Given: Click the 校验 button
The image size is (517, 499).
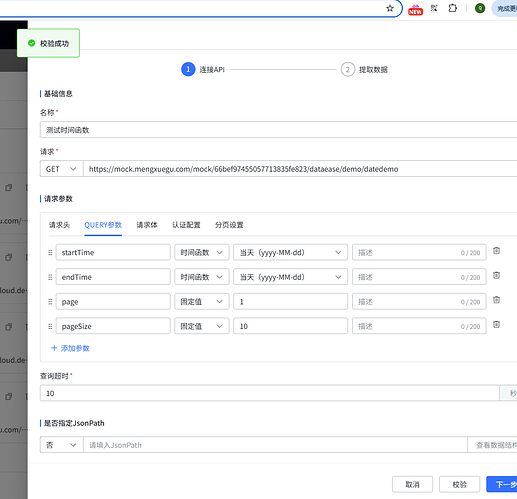Looking at the screenshot, I should (459, 484).
